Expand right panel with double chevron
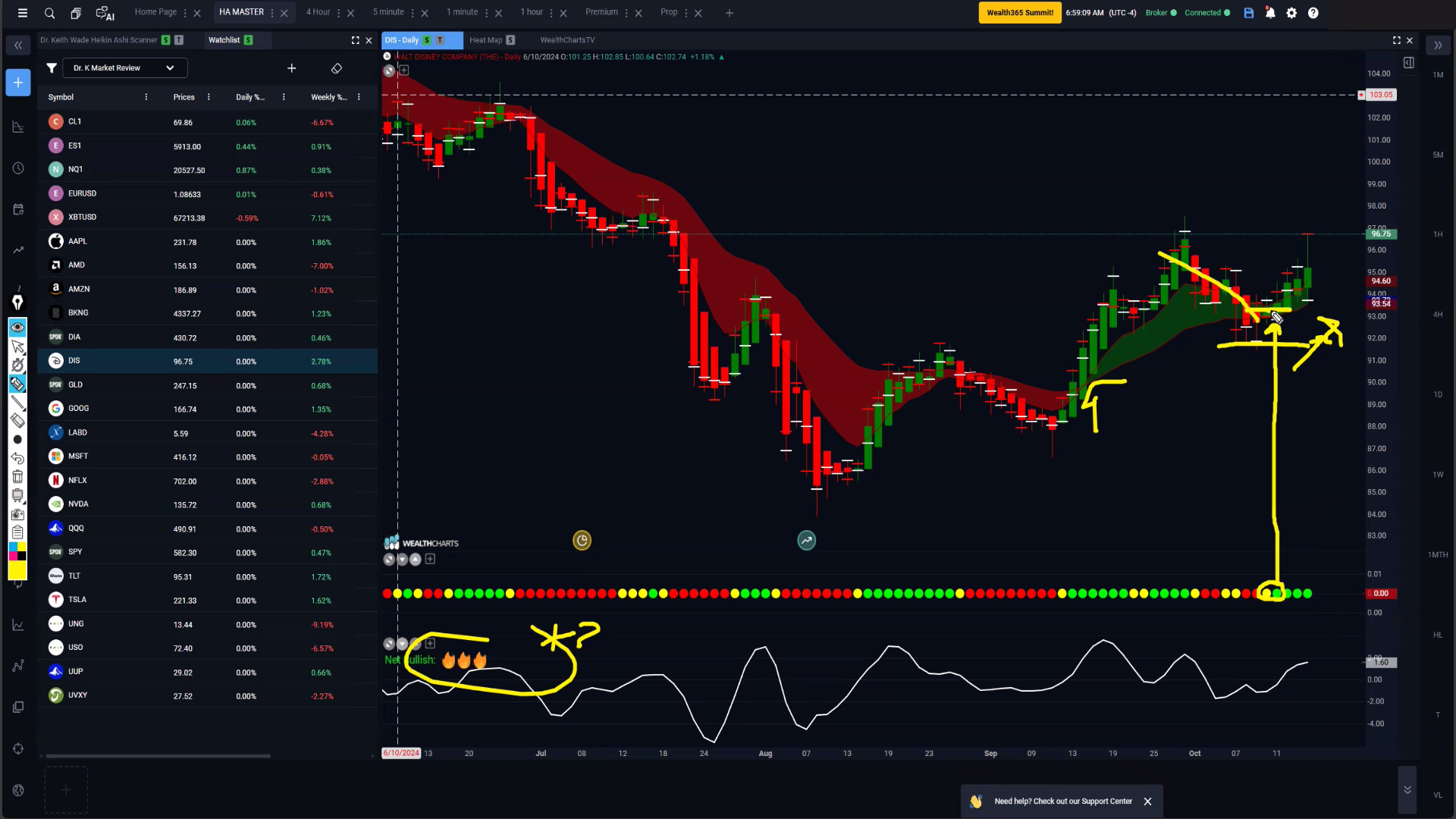Viewport: 1456px width, 819px height. pyautogui.click(x=1438, y=45)
